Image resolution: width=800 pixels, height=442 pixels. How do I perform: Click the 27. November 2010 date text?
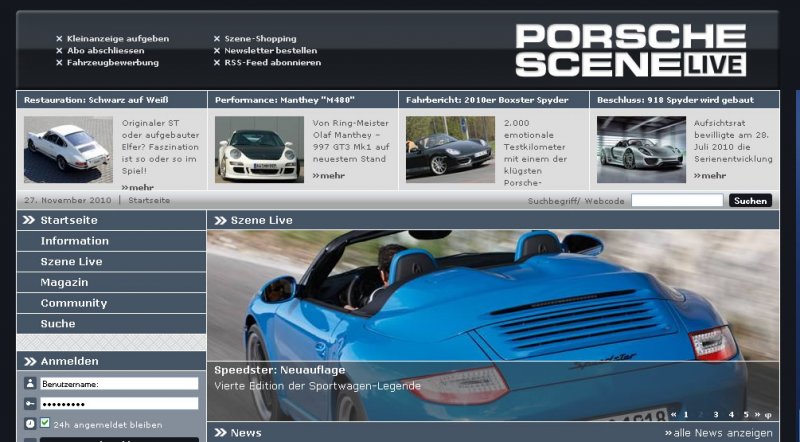click(x=67, y=200)
